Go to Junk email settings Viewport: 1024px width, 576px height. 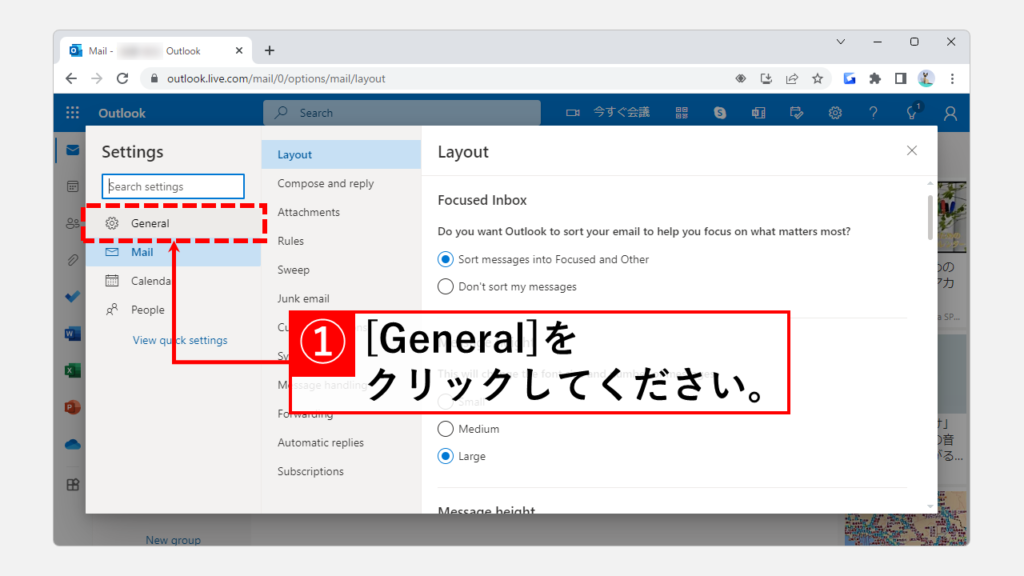(x=303, y=299)
